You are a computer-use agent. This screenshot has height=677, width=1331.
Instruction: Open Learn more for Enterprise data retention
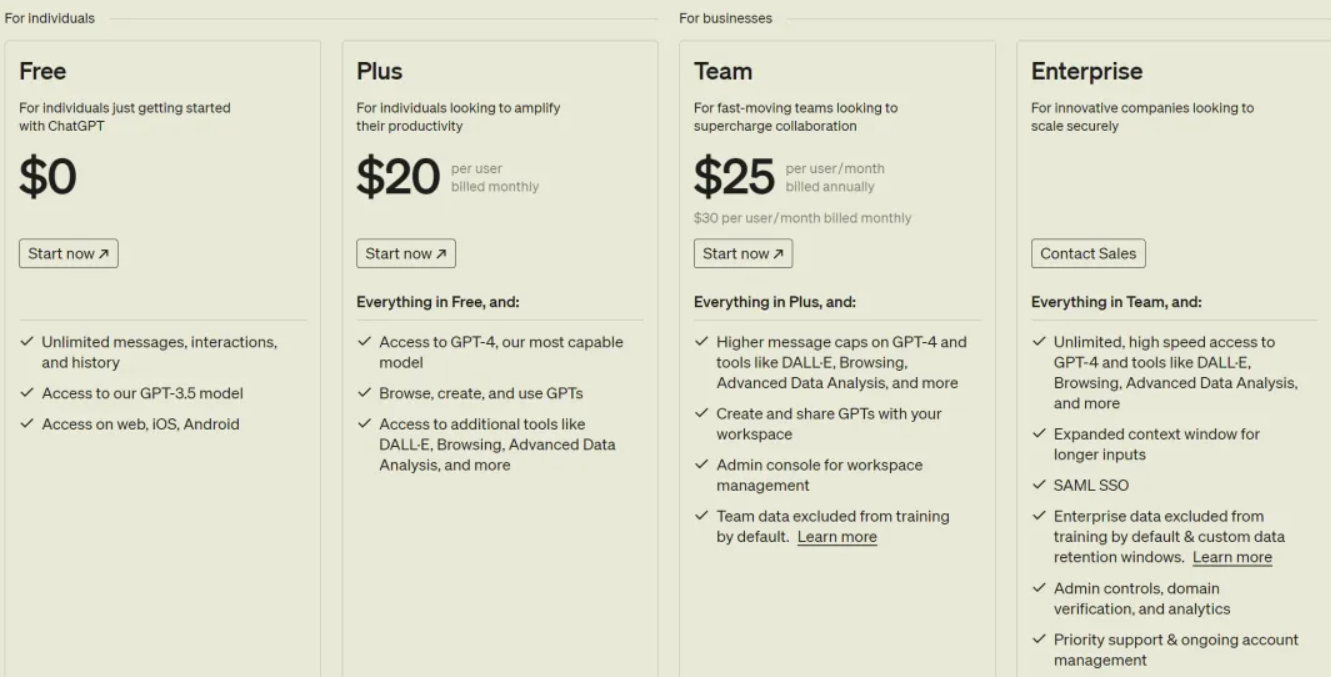pos(1232,557)
